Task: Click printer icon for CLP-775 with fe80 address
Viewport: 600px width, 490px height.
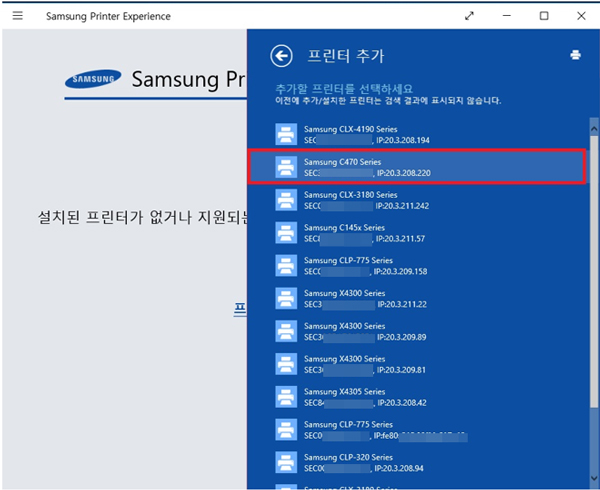Action: click(x=286, y=430)
